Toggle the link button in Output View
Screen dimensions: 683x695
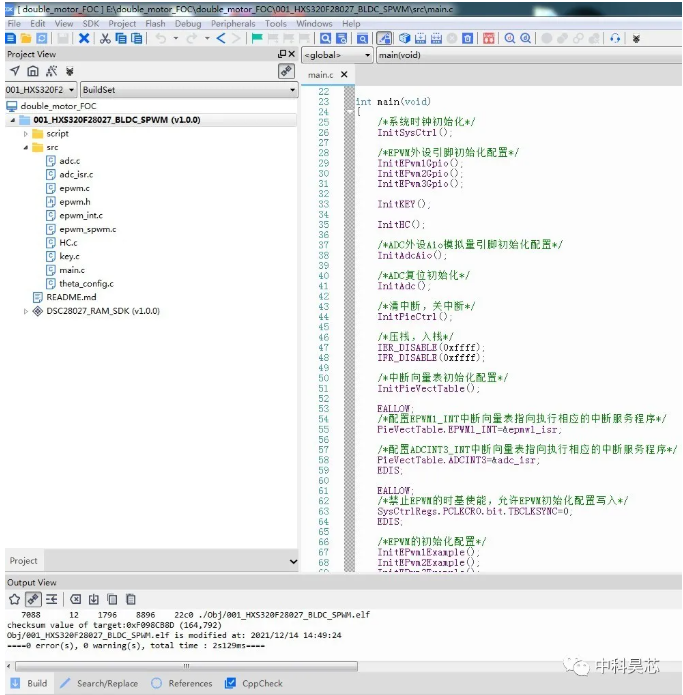pyautogui.click(x=33, y=599)
